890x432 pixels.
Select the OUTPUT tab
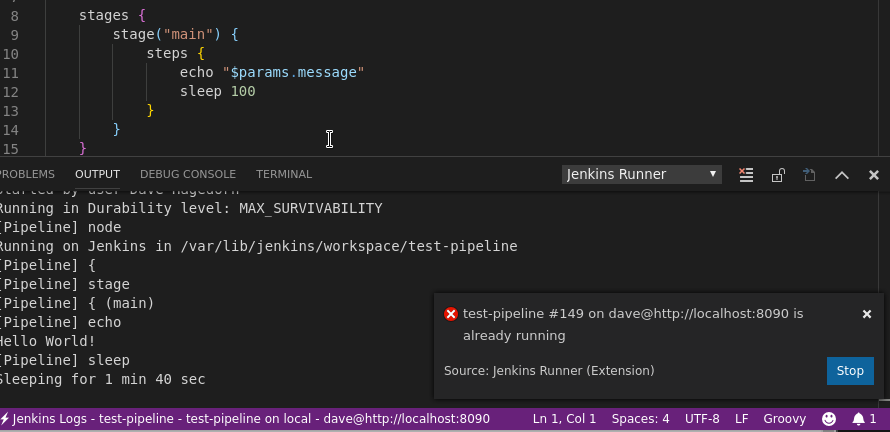(x=97, y=174)
